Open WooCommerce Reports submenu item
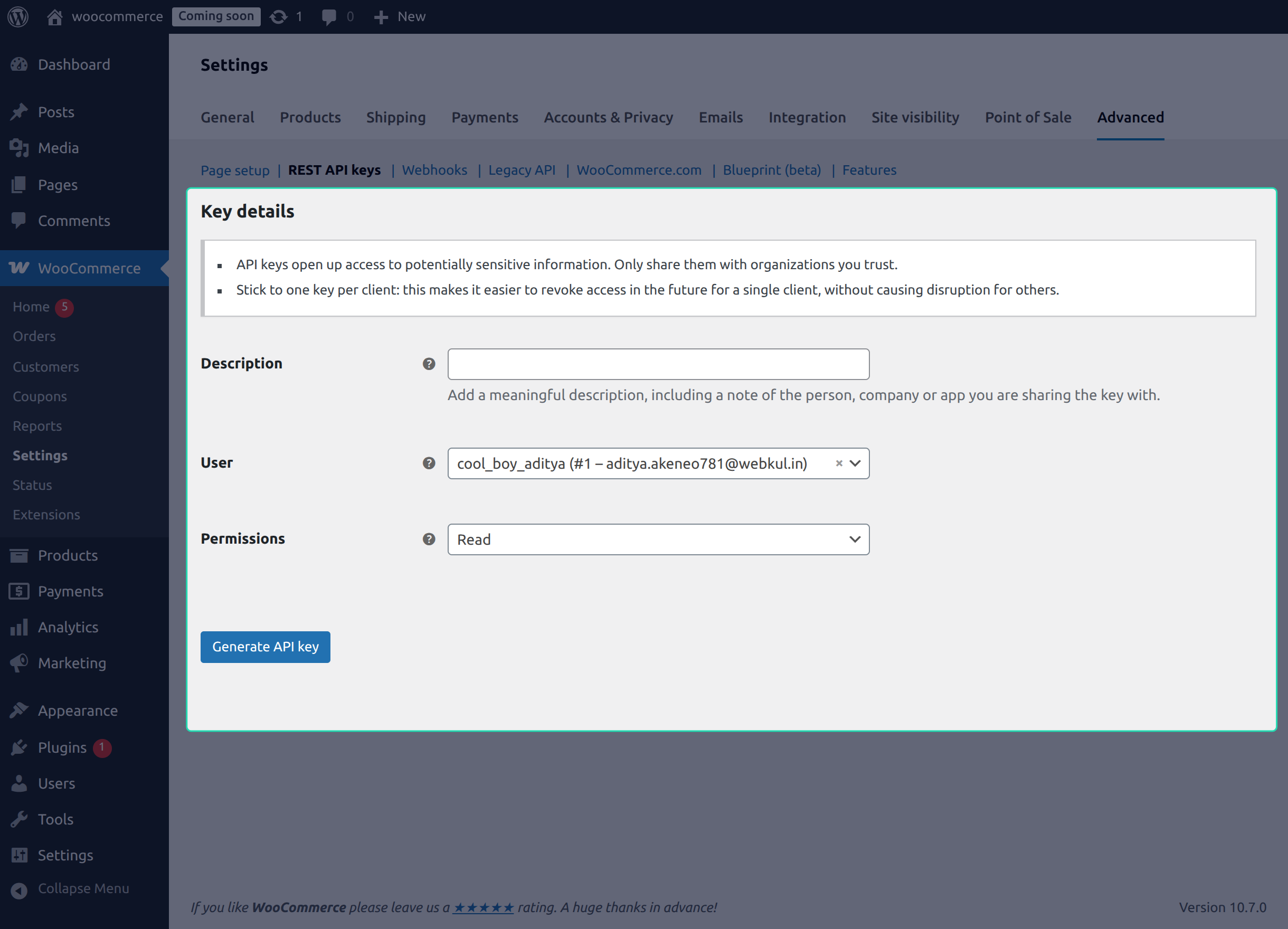This screenshot has width=1288, height=929. 37,426
